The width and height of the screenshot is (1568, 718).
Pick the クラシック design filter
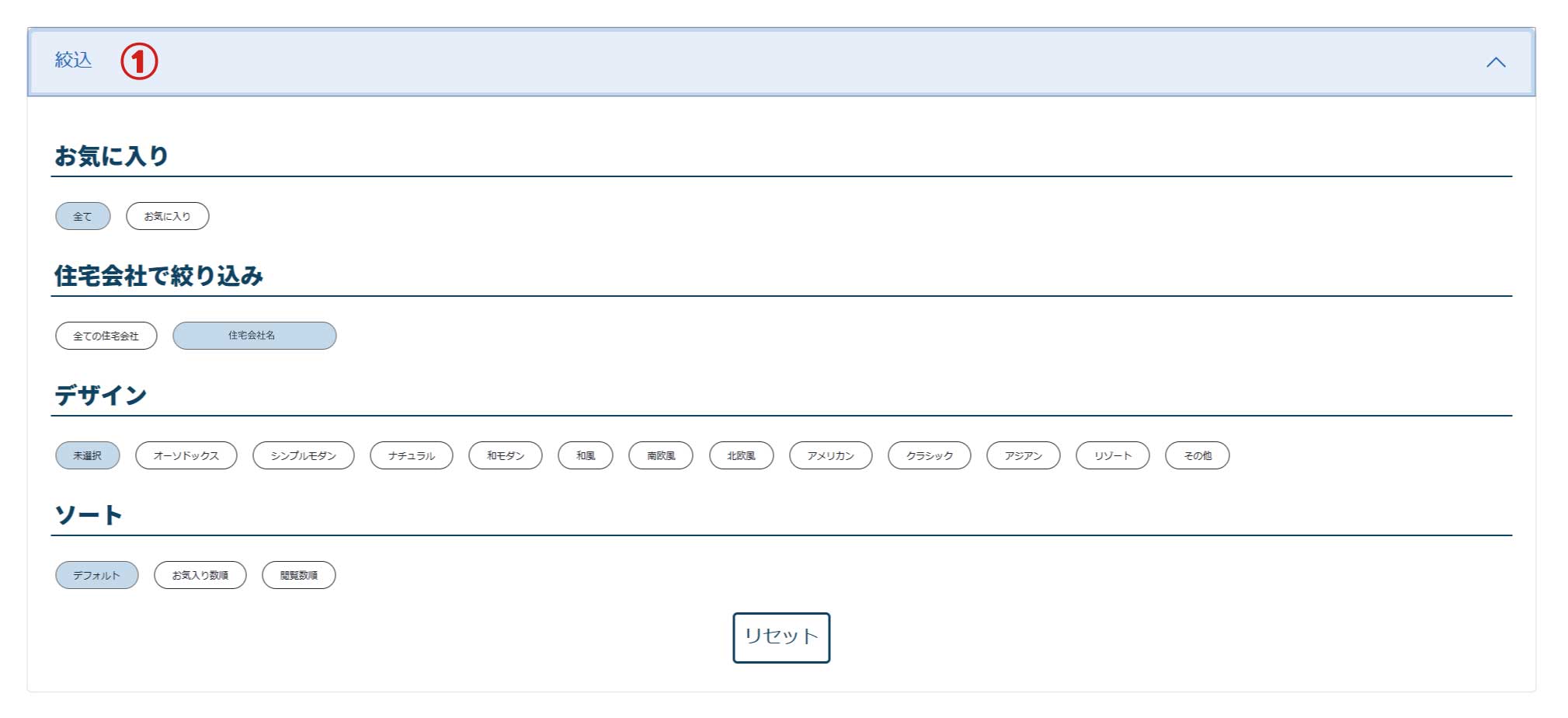(929, 456)
